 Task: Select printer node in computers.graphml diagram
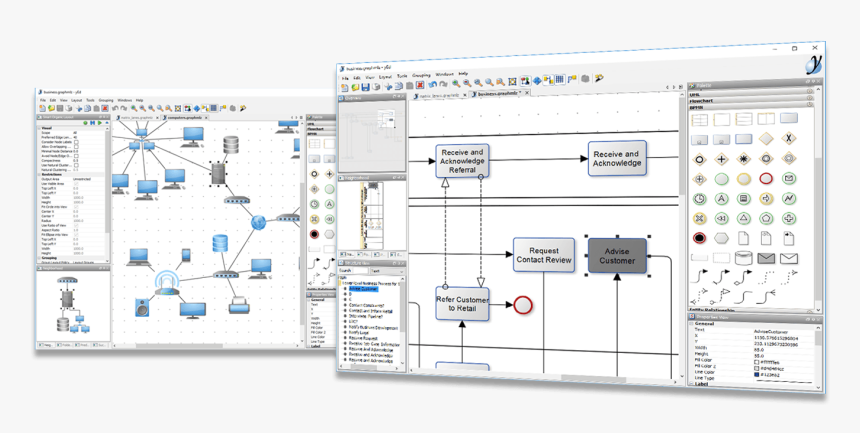pyautogui.click(x=239, y=305)
